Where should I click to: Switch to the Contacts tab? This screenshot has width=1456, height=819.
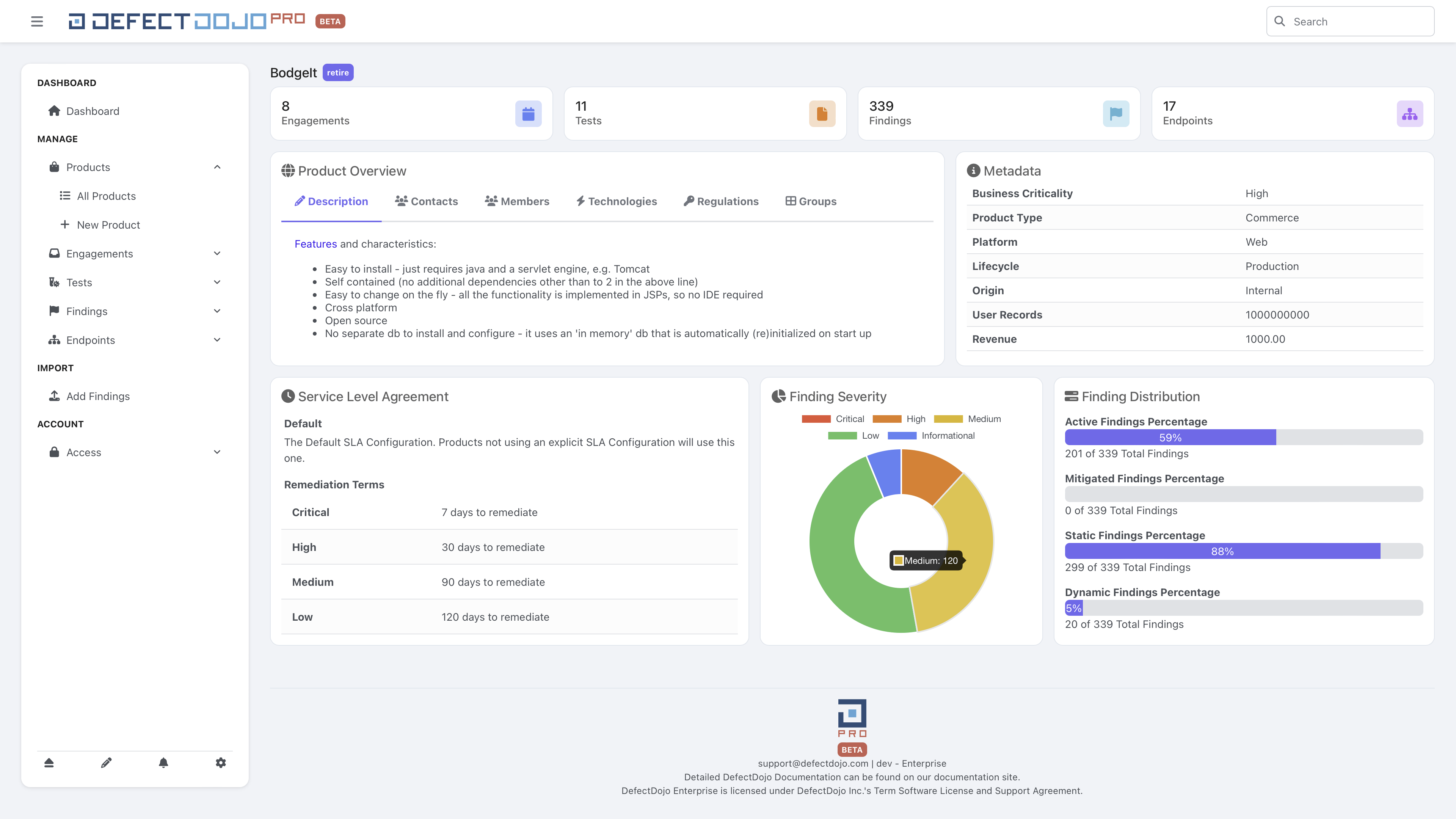[427, 201]
